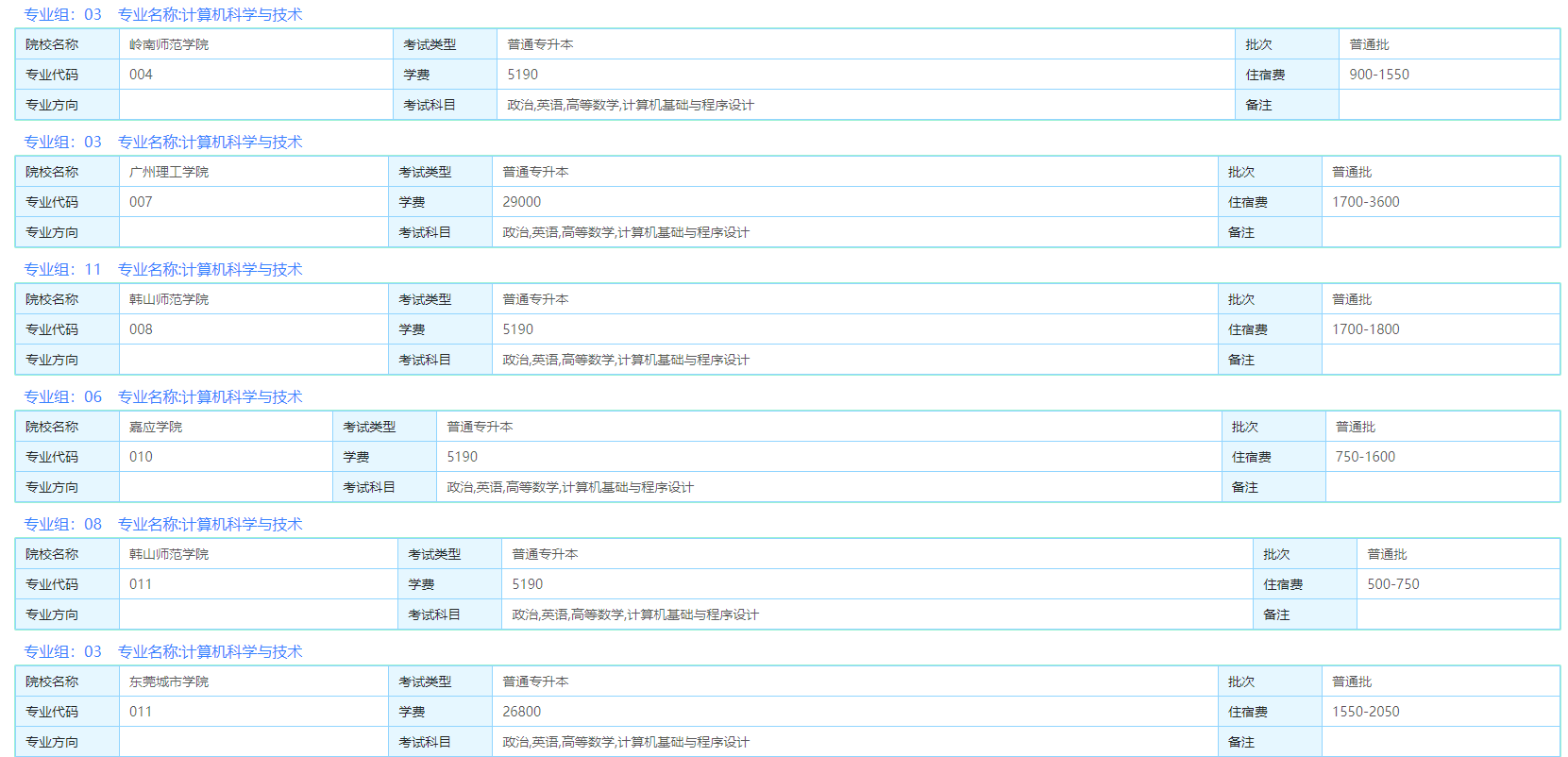
Task: Click exam subjects text in 广州理工学院 table
Action: point(626,232)
